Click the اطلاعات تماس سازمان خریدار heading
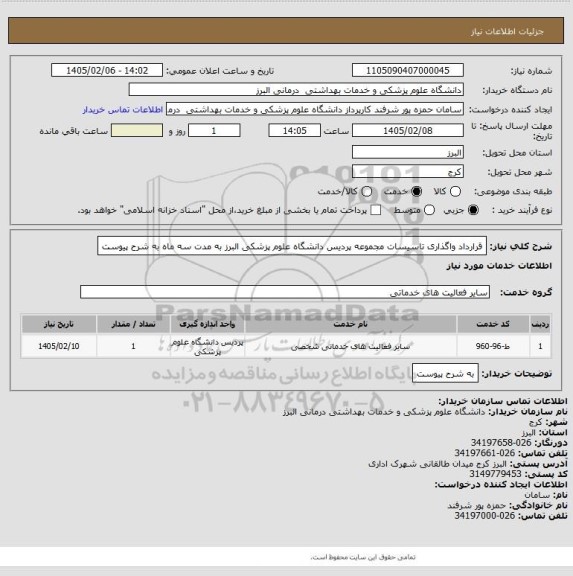This screenshot has height=576, width=573. 503,401
